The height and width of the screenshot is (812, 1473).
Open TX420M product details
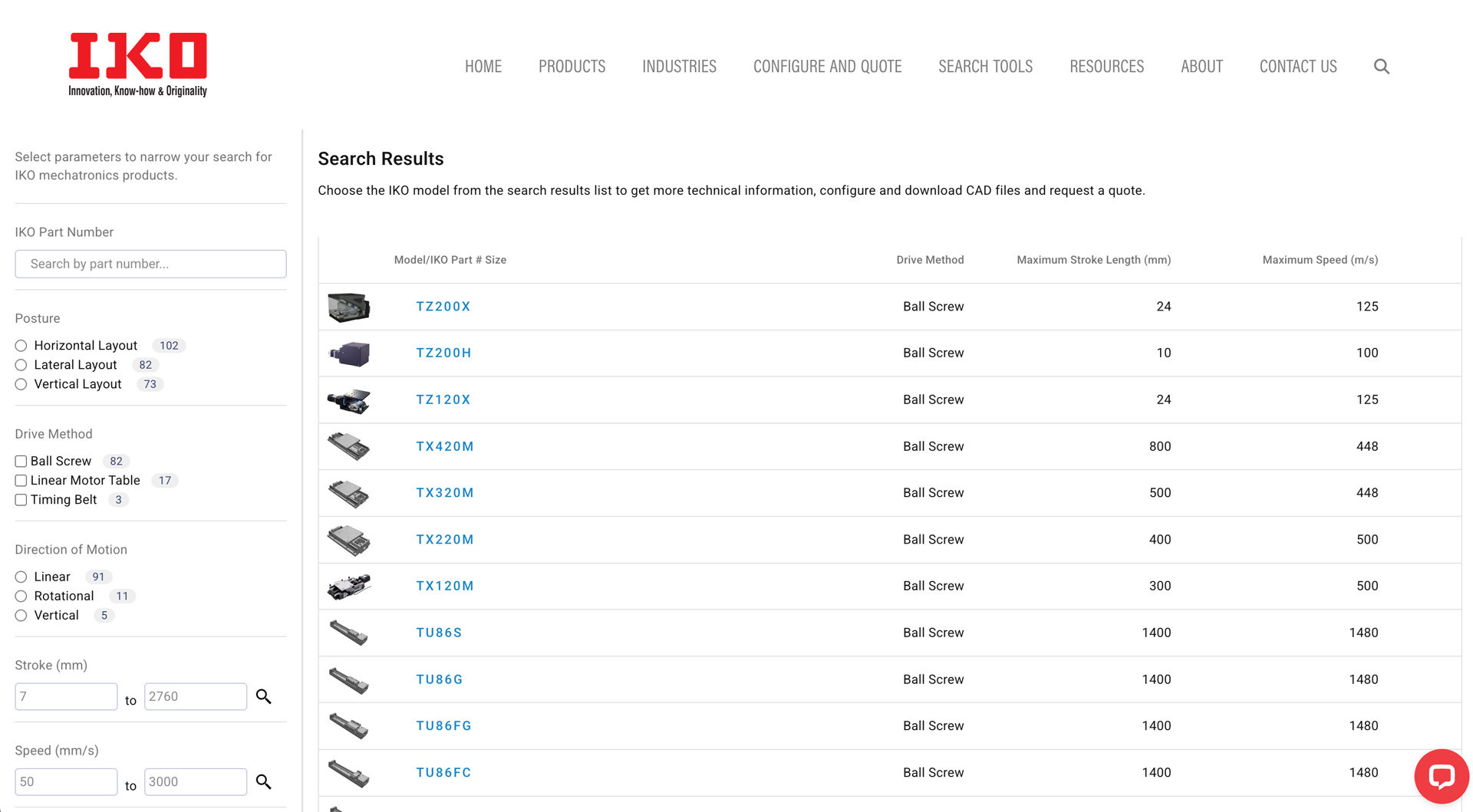[445, 445]
